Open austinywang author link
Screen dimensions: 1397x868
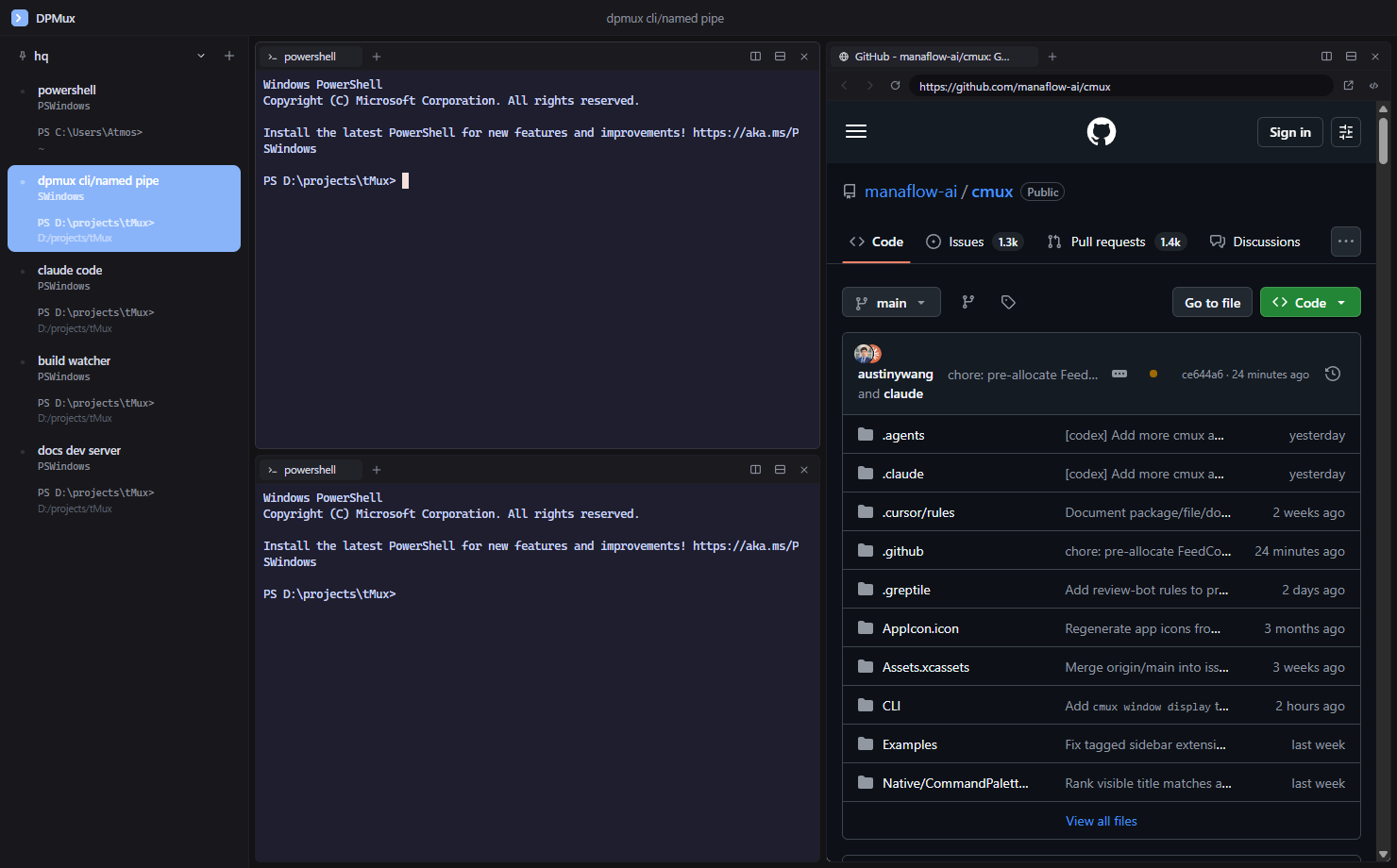(x=895, y=375)
